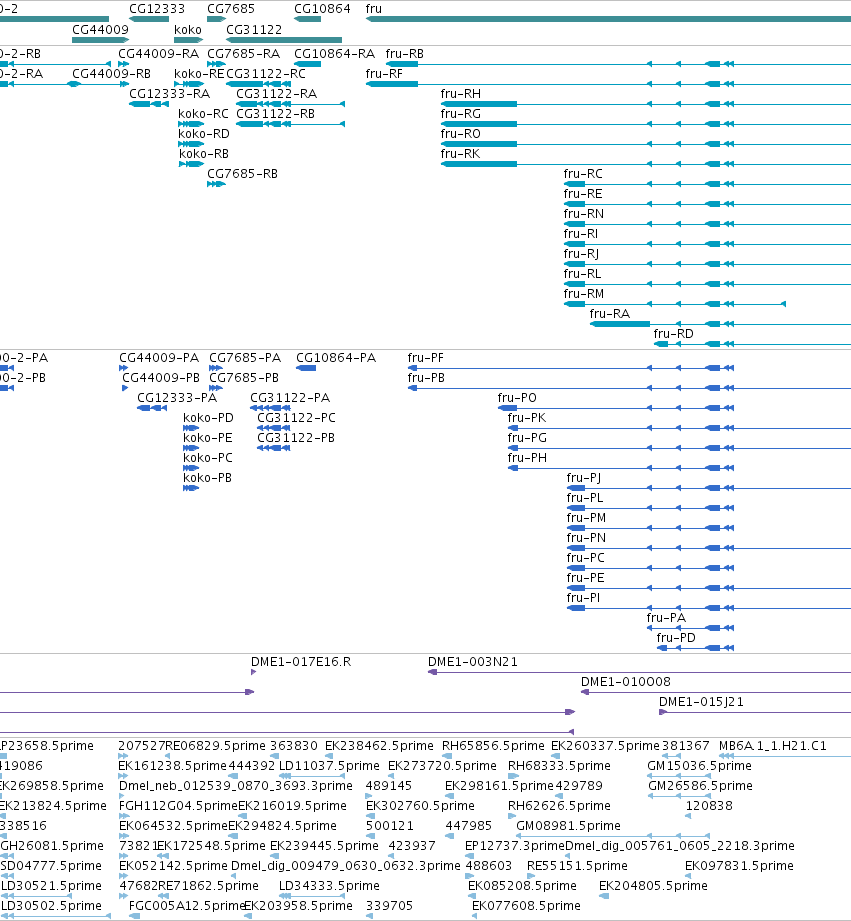Screen dimensions: 851x921
Task: Select the fru-RE transcript label
Action: tap(583, 194)
